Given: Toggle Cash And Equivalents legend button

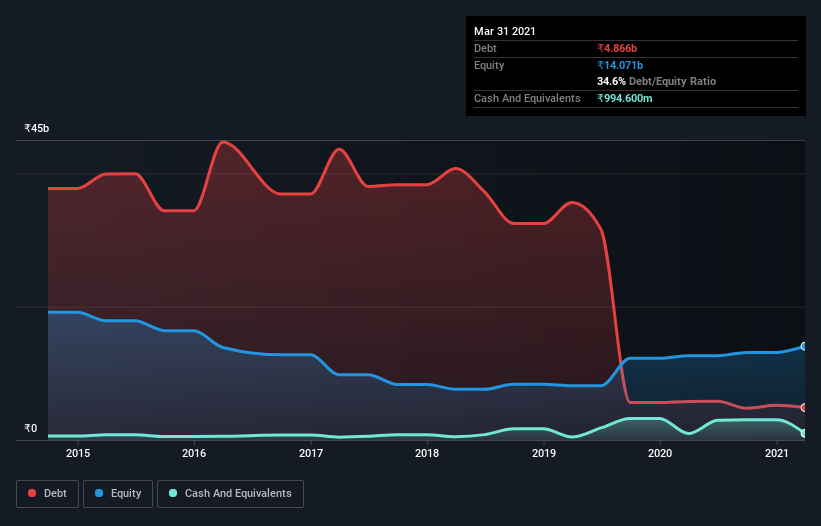Looking at the screenshot, I should point(230,494).
